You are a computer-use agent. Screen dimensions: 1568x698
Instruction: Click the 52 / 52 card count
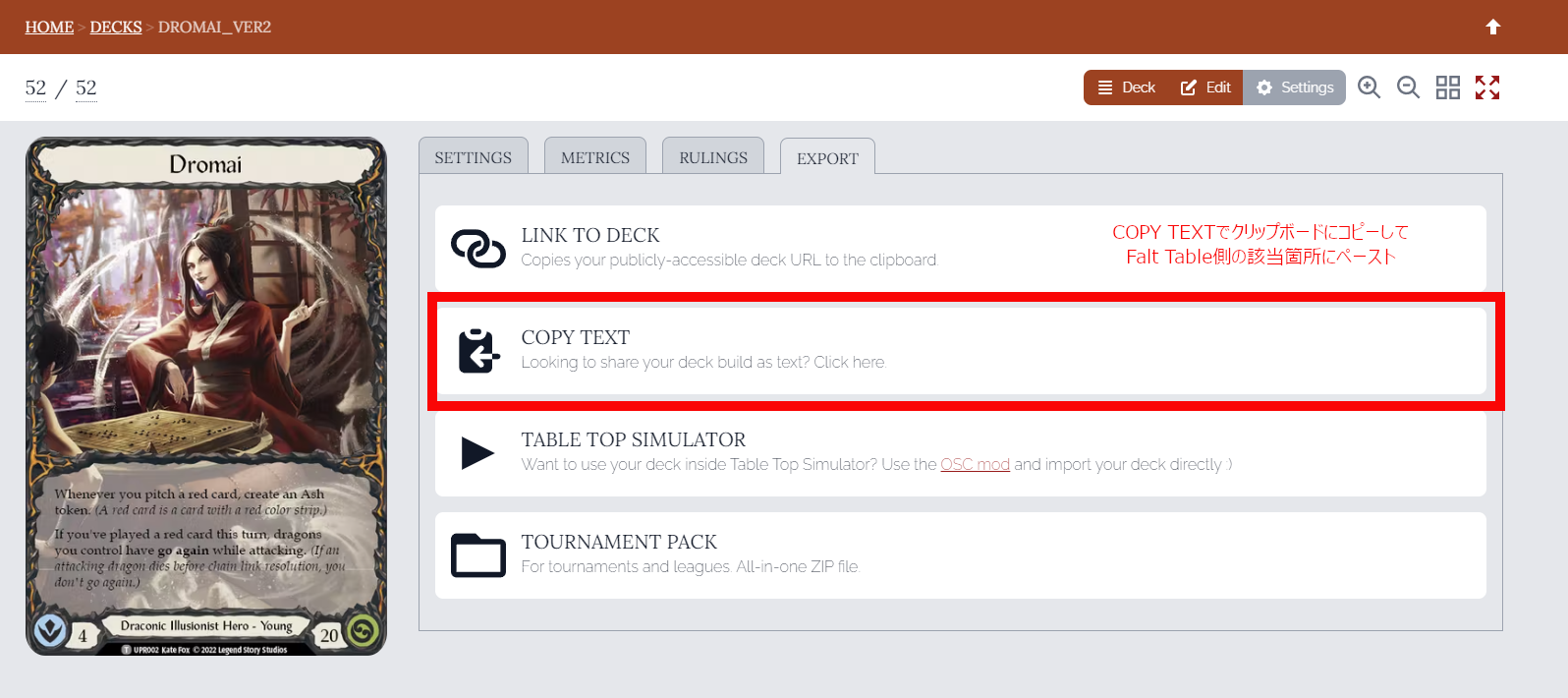(x=61, y=88)
